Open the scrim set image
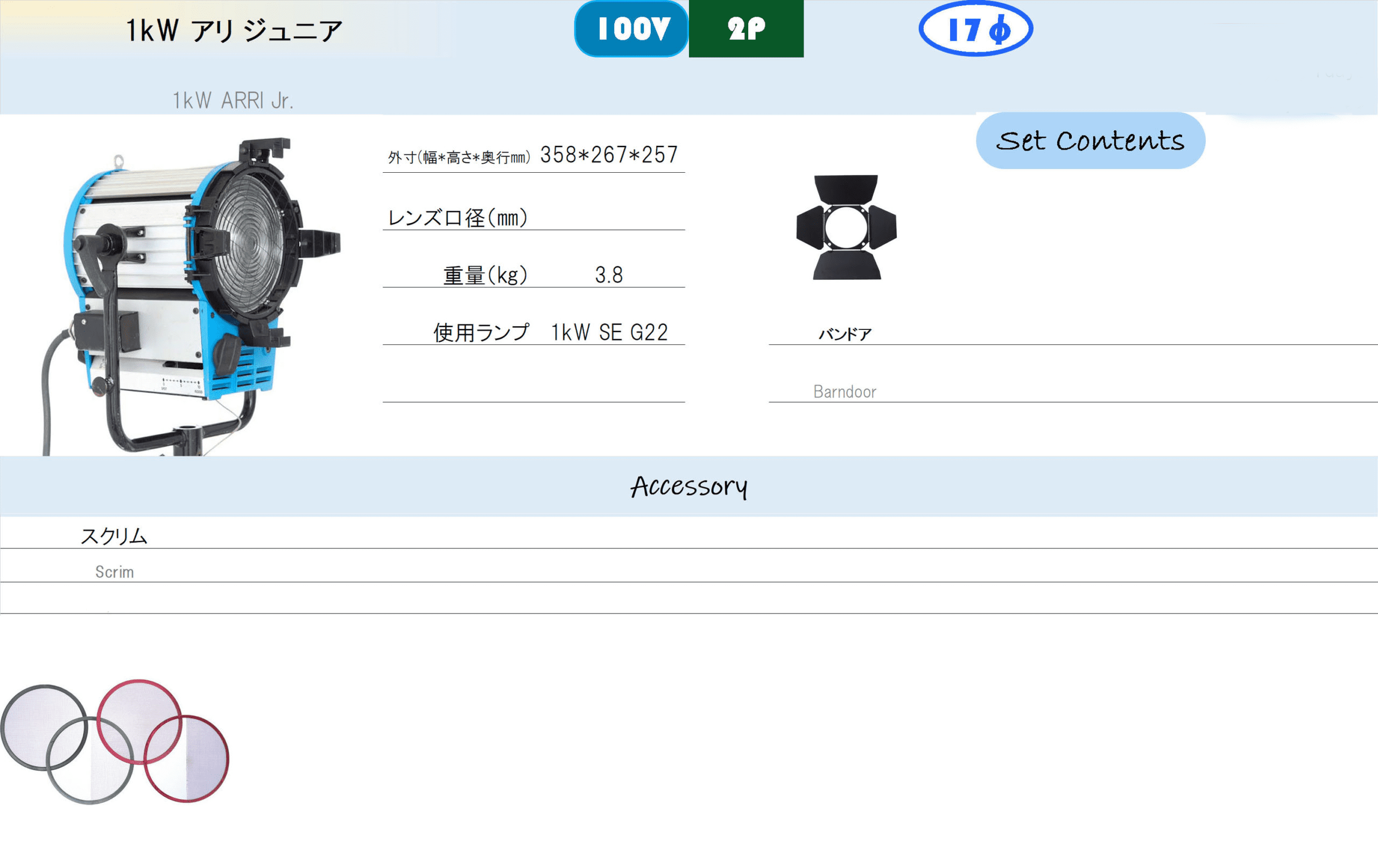This screenshot has width=1378, height=868. 115,742
